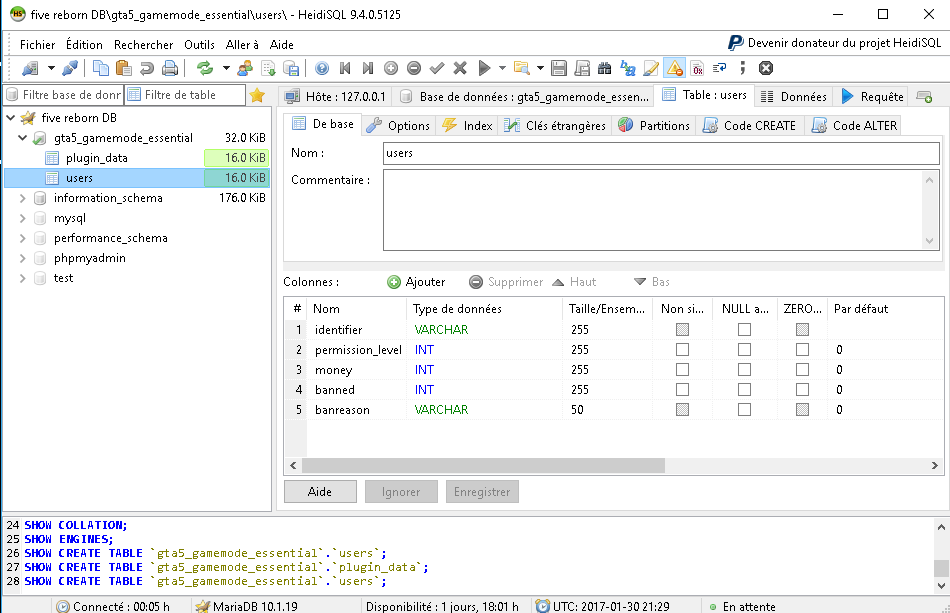Viewport: 950px width, 613px height.
Task: Toggle NULL allowed checkbox for money
Action: click(744, 369)
